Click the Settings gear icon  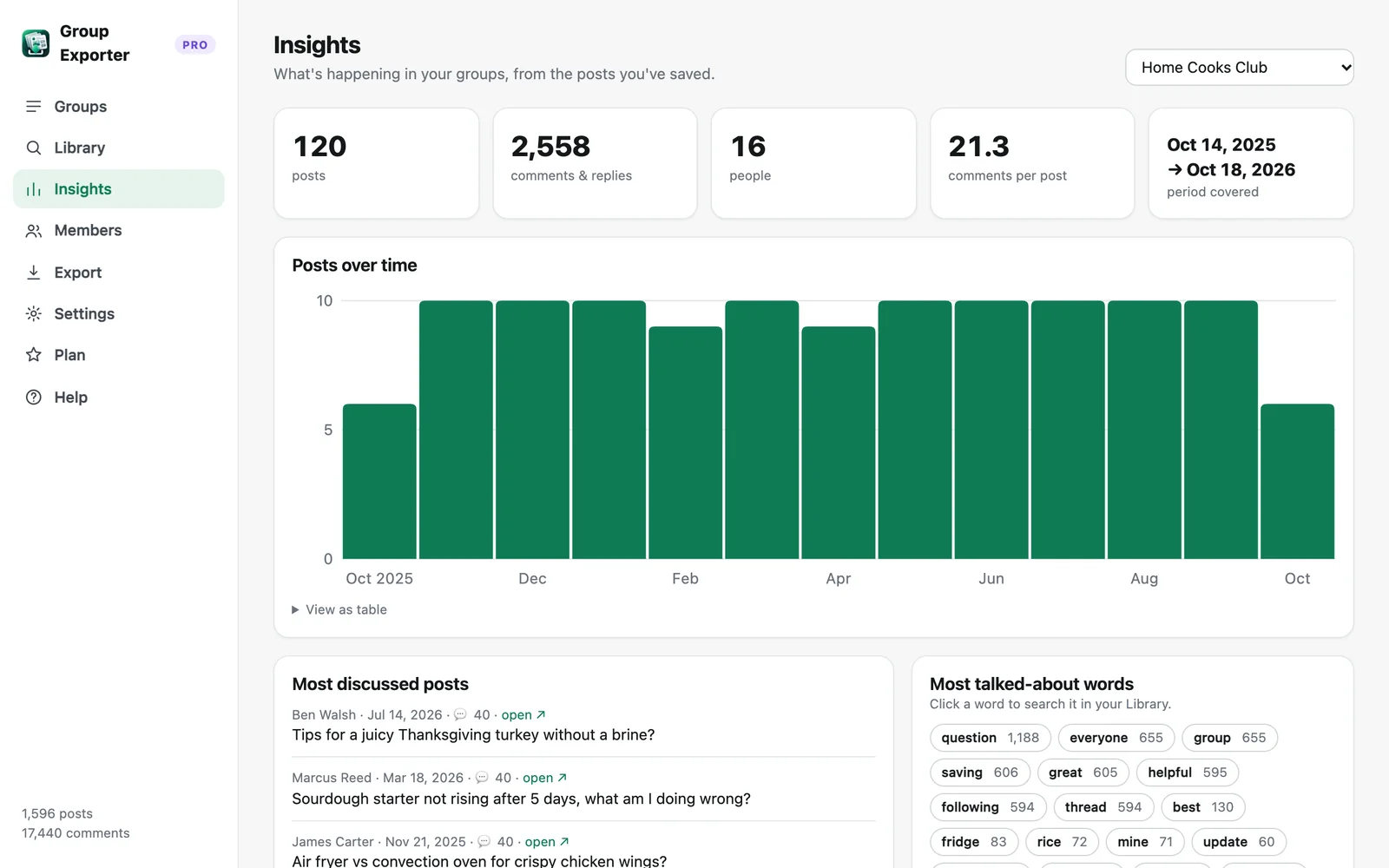(x=34, y=313)
